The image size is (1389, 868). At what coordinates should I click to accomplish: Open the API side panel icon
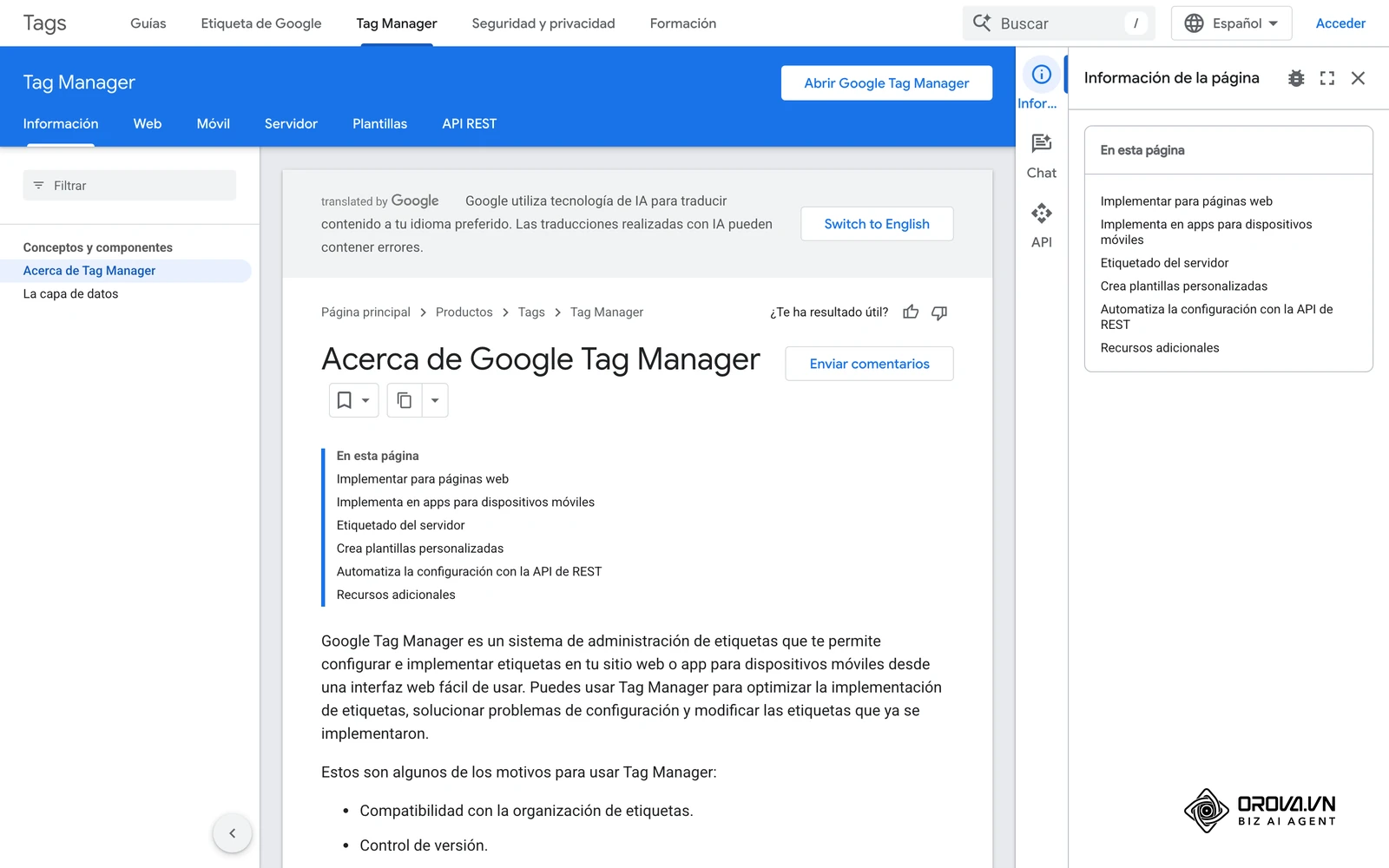coord(1042,226)
